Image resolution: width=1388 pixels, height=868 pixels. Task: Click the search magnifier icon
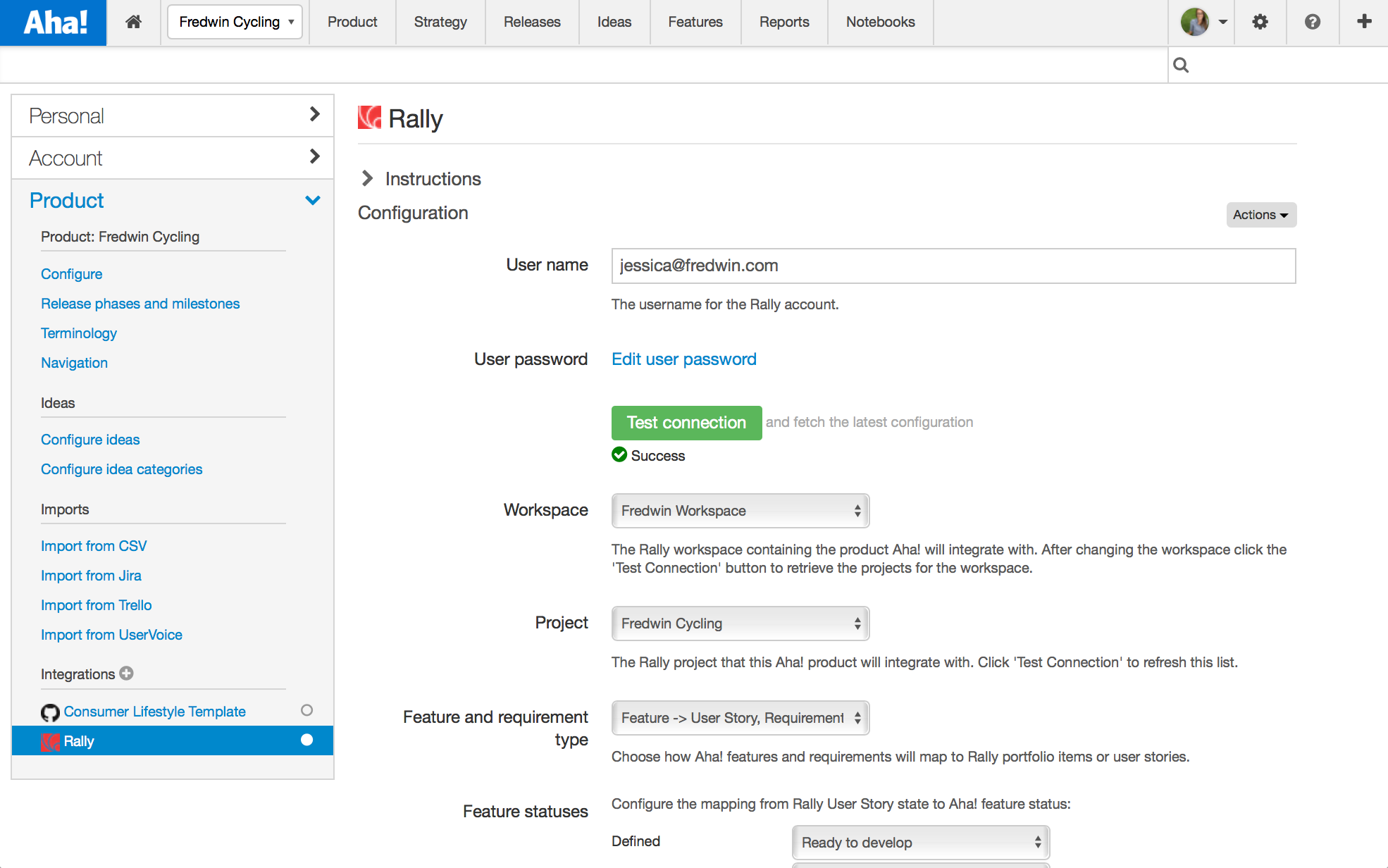pos(1182,66)
